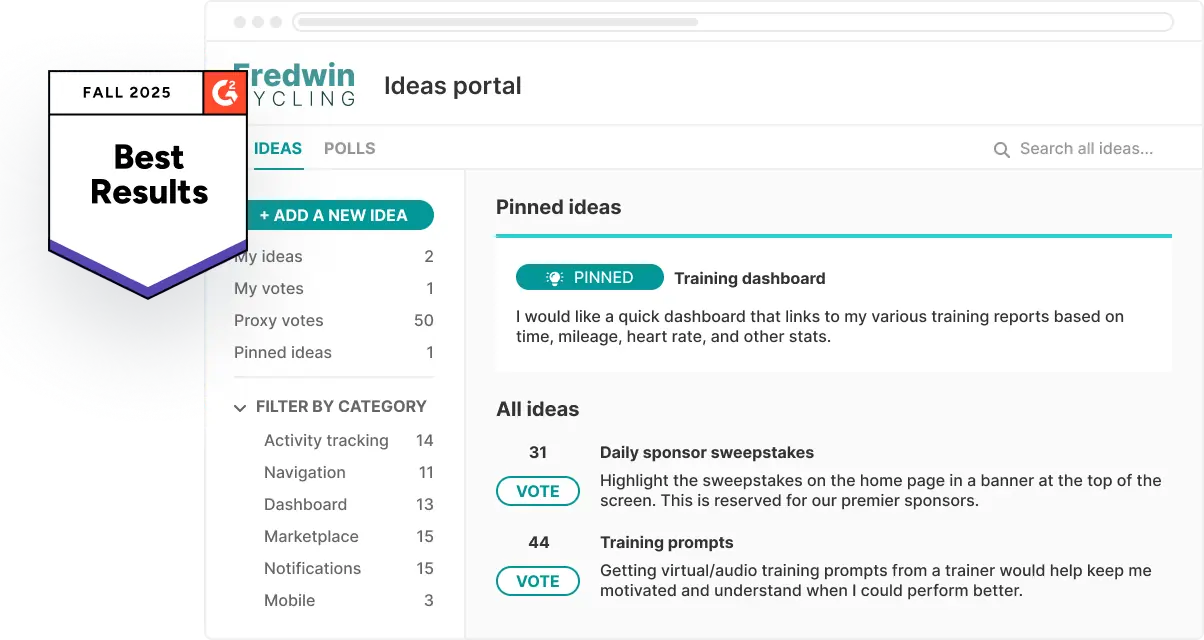Filter by Marketplace category

(x=311, y=537)
